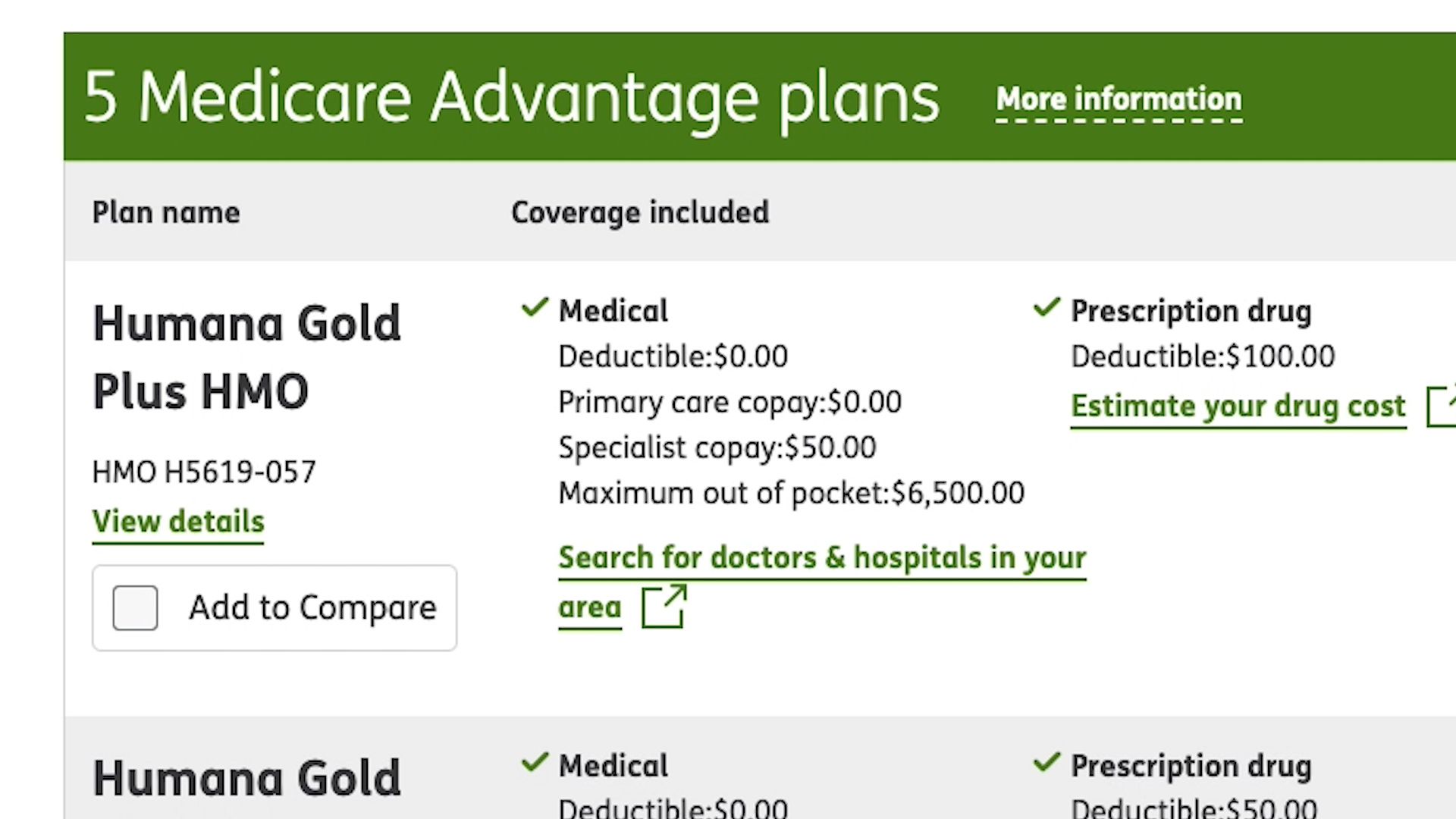This screenshot has height=819, width=1456.
Task: Click the Add to Compare label text
Action: [x=312, y=607]
